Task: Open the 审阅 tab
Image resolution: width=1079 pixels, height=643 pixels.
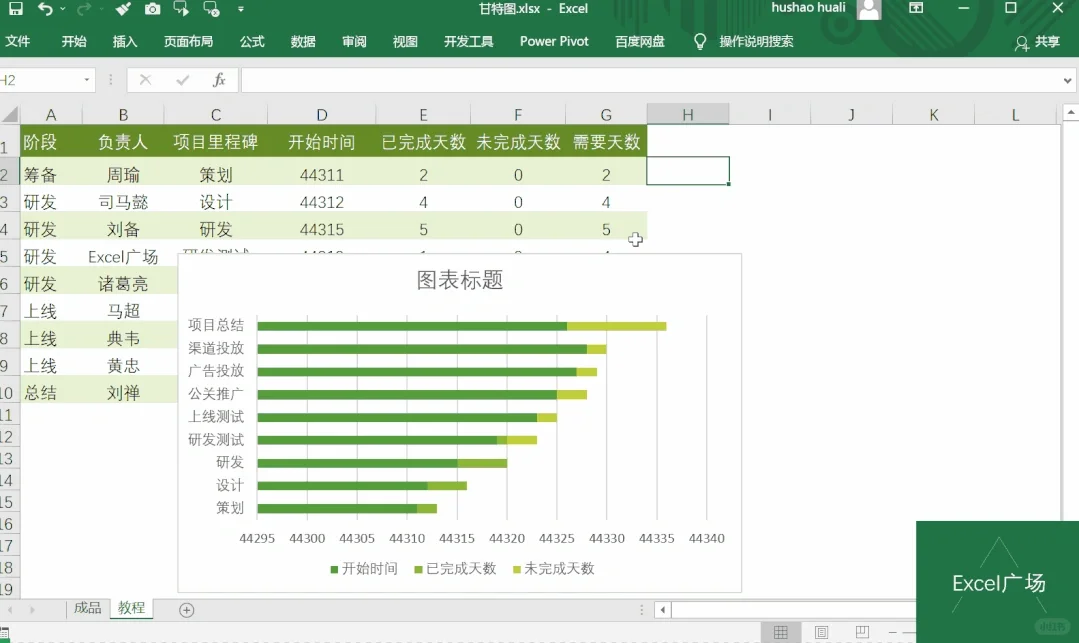Action: [354, 41]
